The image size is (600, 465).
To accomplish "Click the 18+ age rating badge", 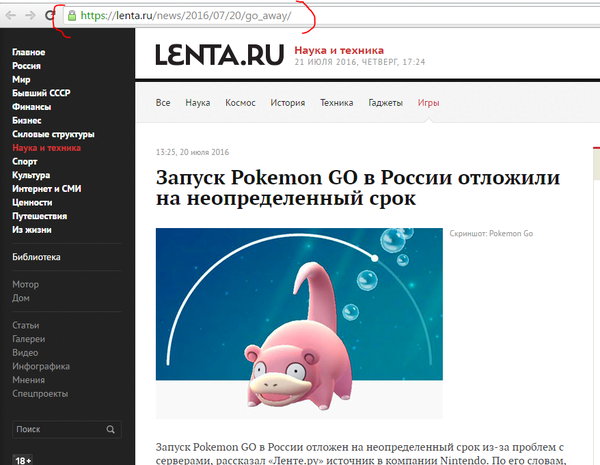I will click(x=23, y=460).
